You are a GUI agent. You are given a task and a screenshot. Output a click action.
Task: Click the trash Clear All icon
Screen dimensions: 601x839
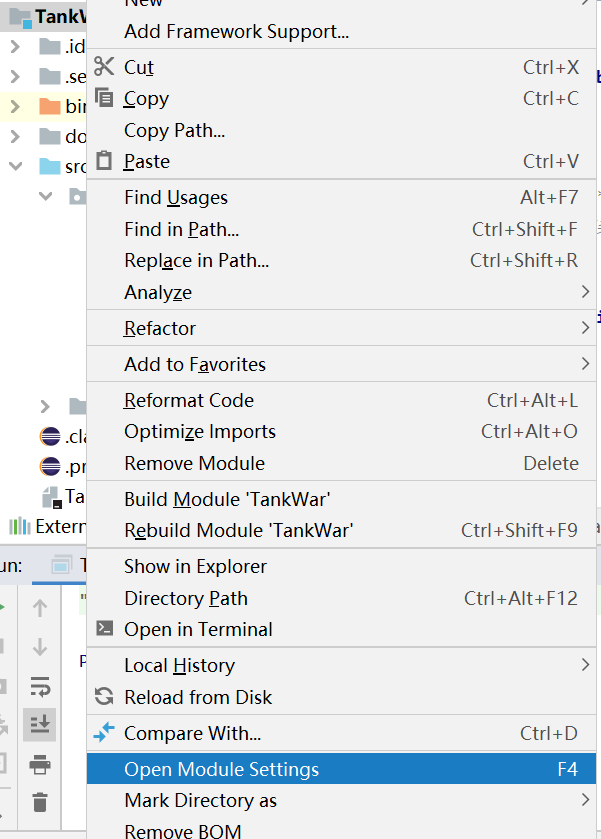click(x=40, y=802)
